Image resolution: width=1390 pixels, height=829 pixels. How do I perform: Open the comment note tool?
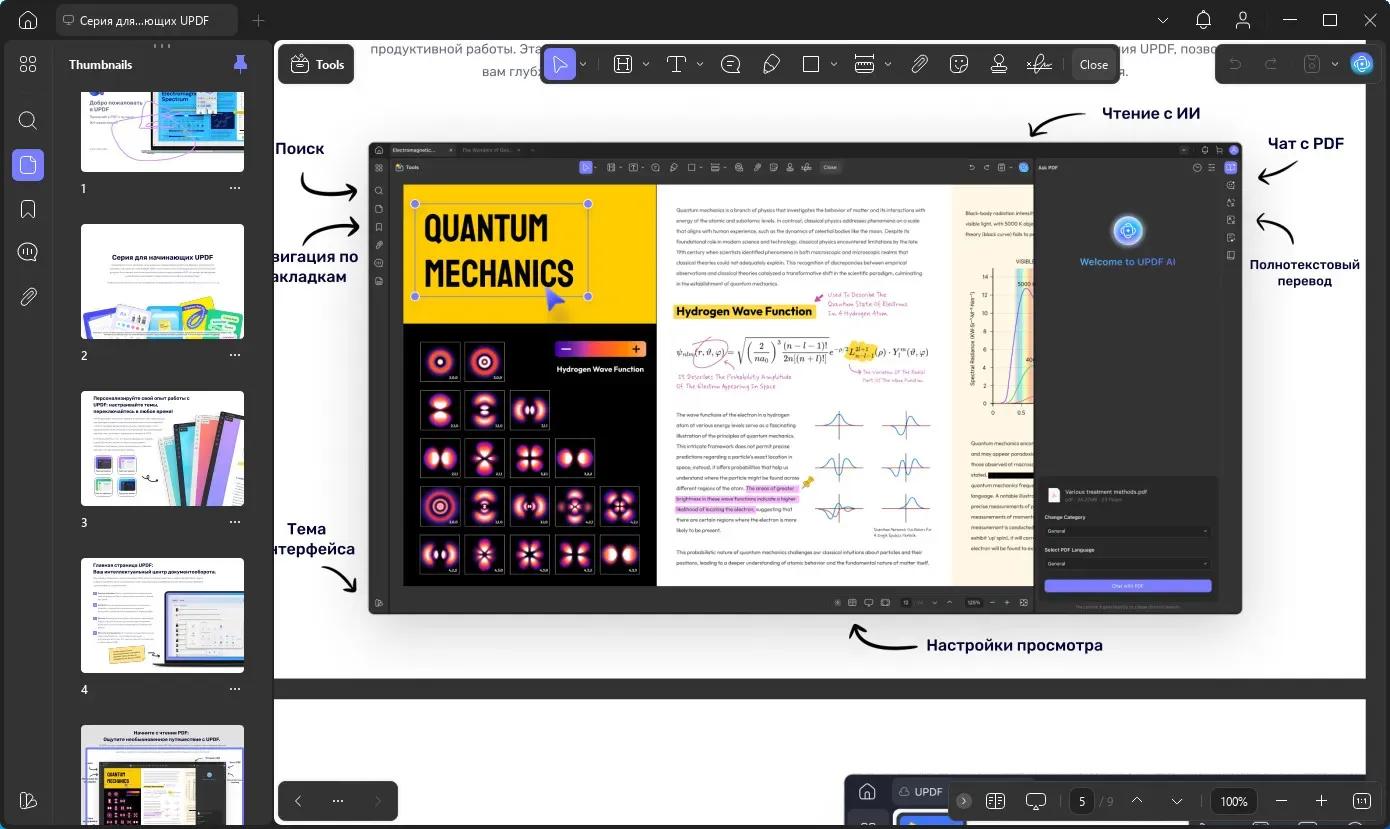click(731, 64)
